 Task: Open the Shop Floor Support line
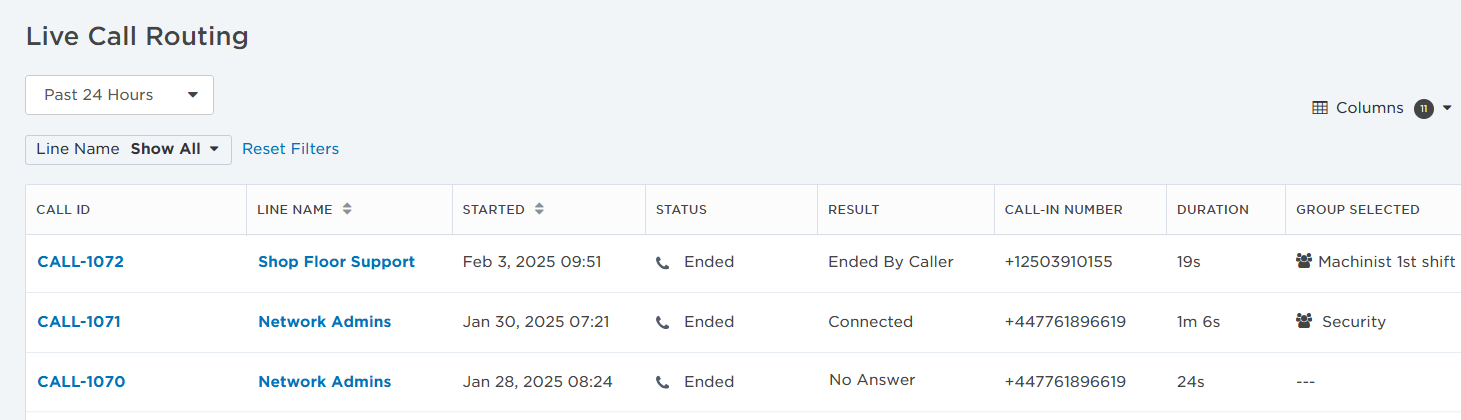pyautogui.click(x=336, y=262)
